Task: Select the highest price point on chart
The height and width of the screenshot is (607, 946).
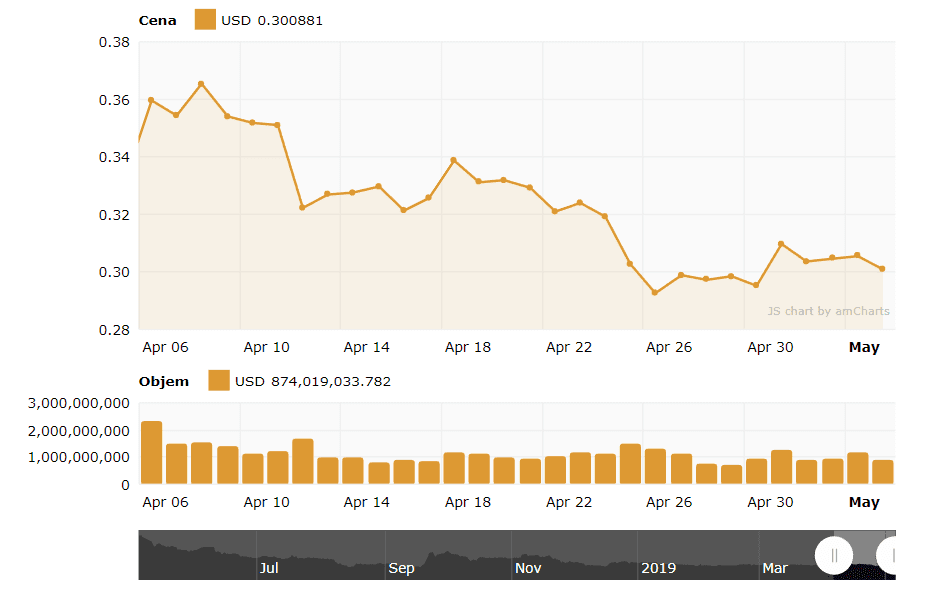Action: click(x=201, y=84)
